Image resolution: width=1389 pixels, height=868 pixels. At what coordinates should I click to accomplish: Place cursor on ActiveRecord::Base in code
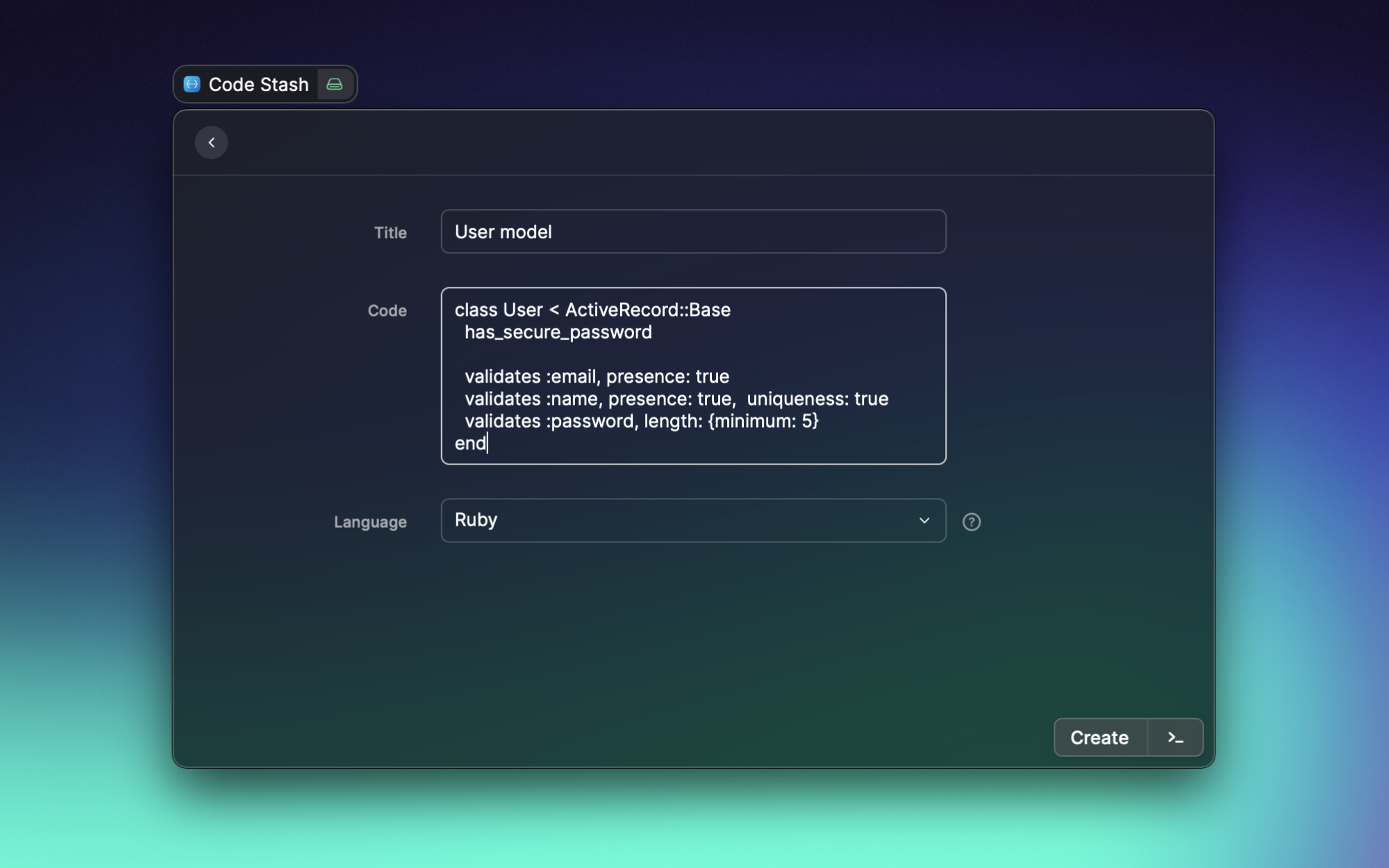pos(647,310)
